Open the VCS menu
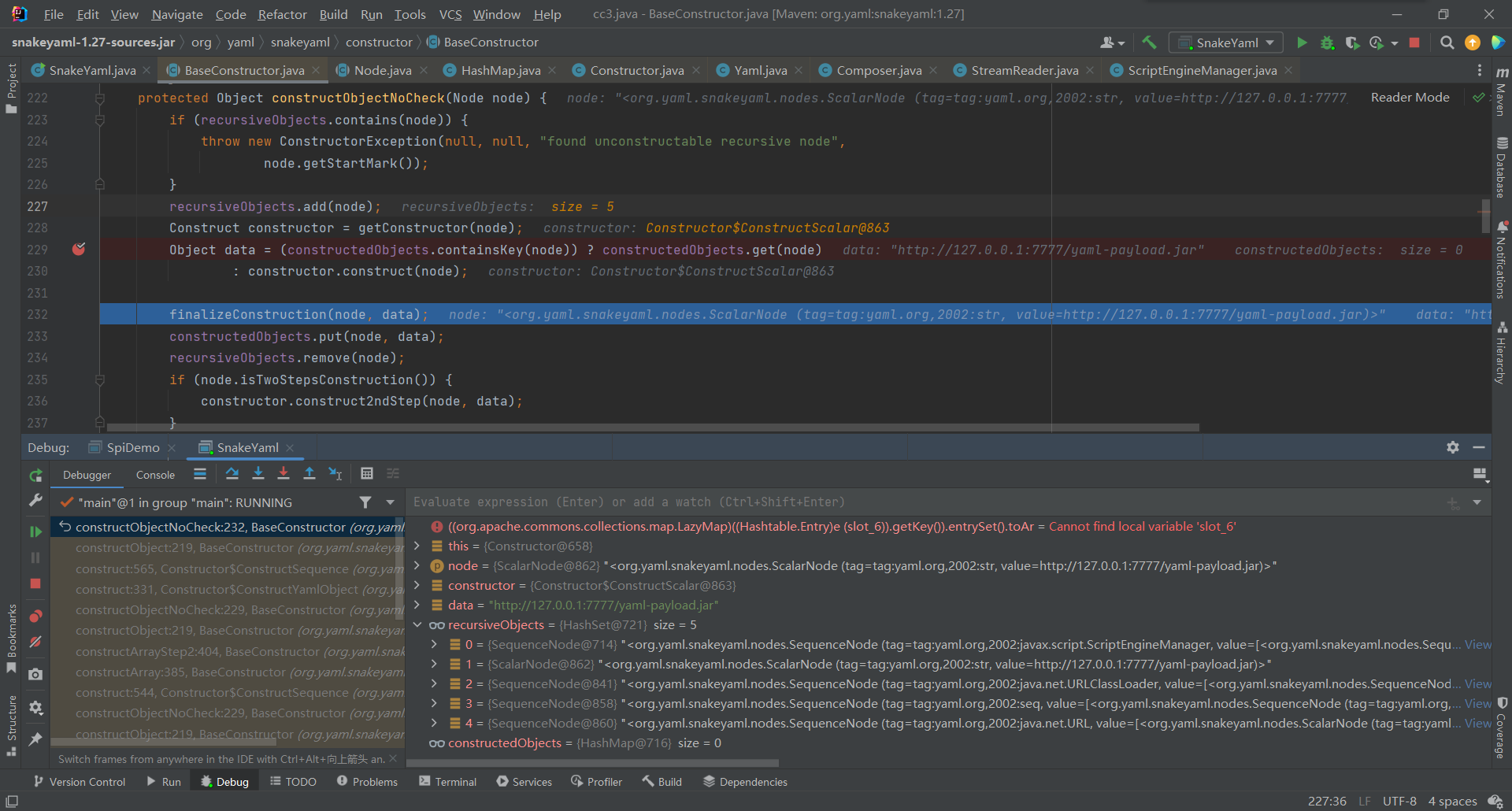This screenshot has width=1512, height=811. (450, 14)
